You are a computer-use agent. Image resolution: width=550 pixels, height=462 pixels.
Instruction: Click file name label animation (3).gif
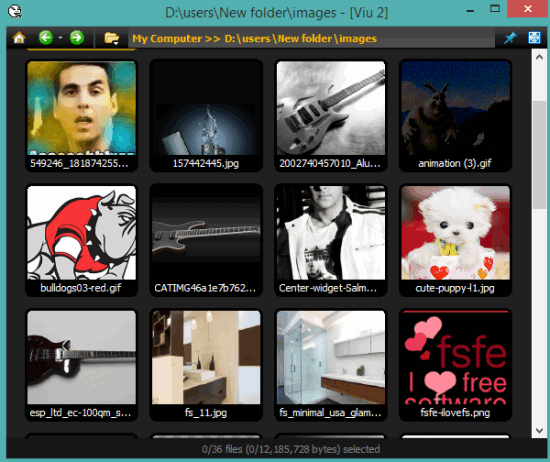tap(455, 163)
